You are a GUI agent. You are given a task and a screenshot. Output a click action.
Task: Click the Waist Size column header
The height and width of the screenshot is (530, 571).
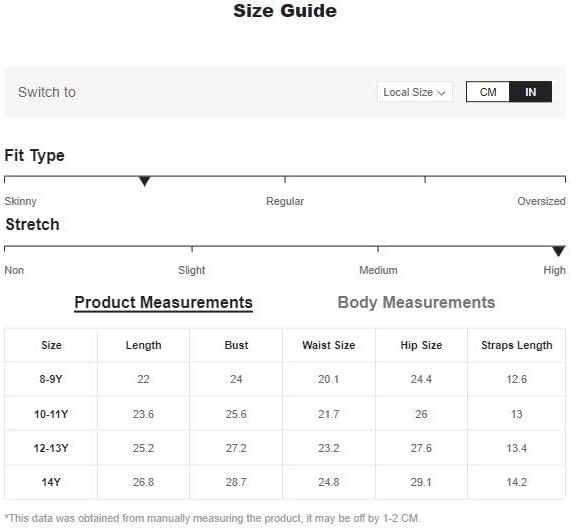point(329,345)
